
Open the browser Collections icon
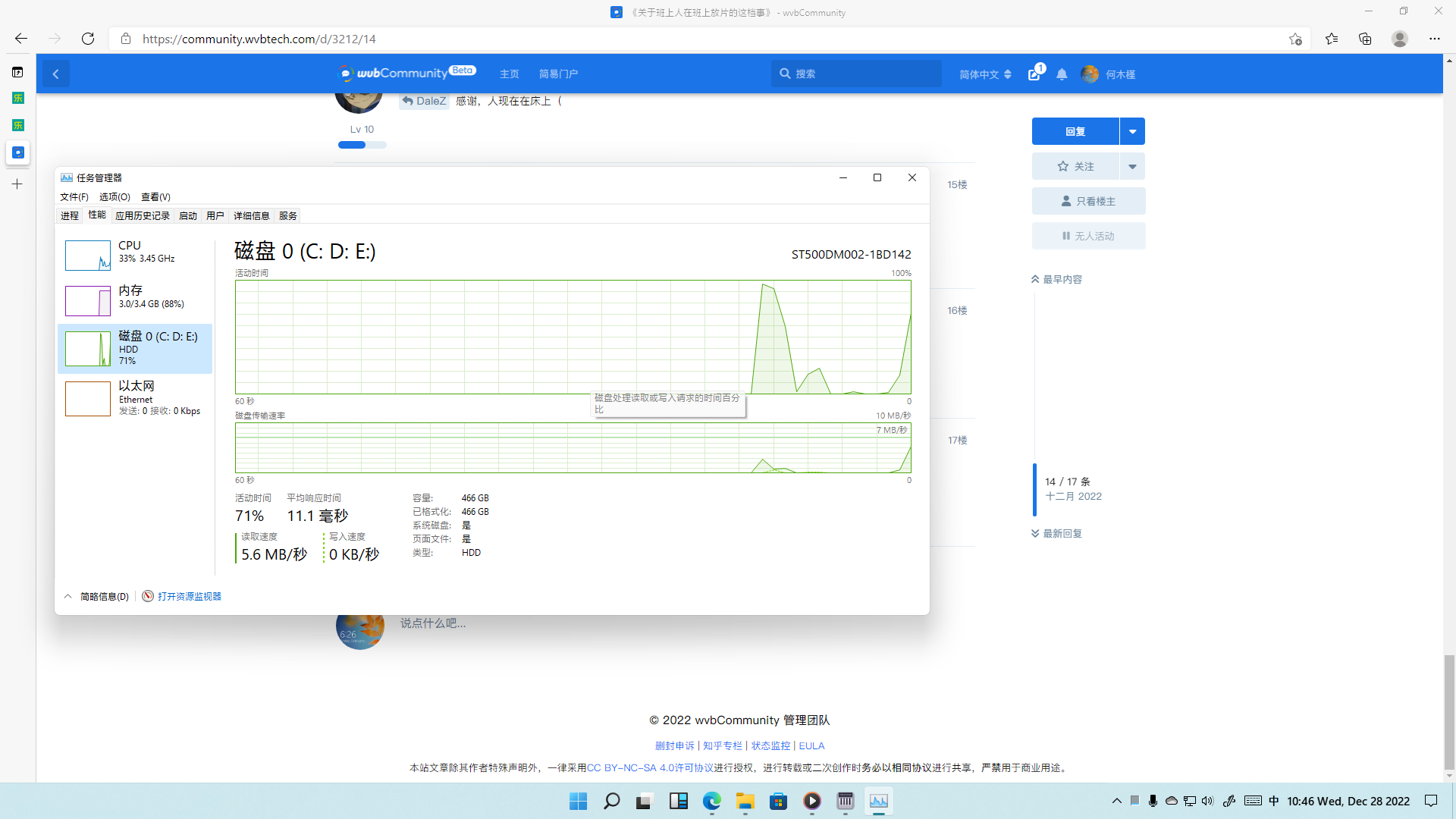coord(1365,39)
